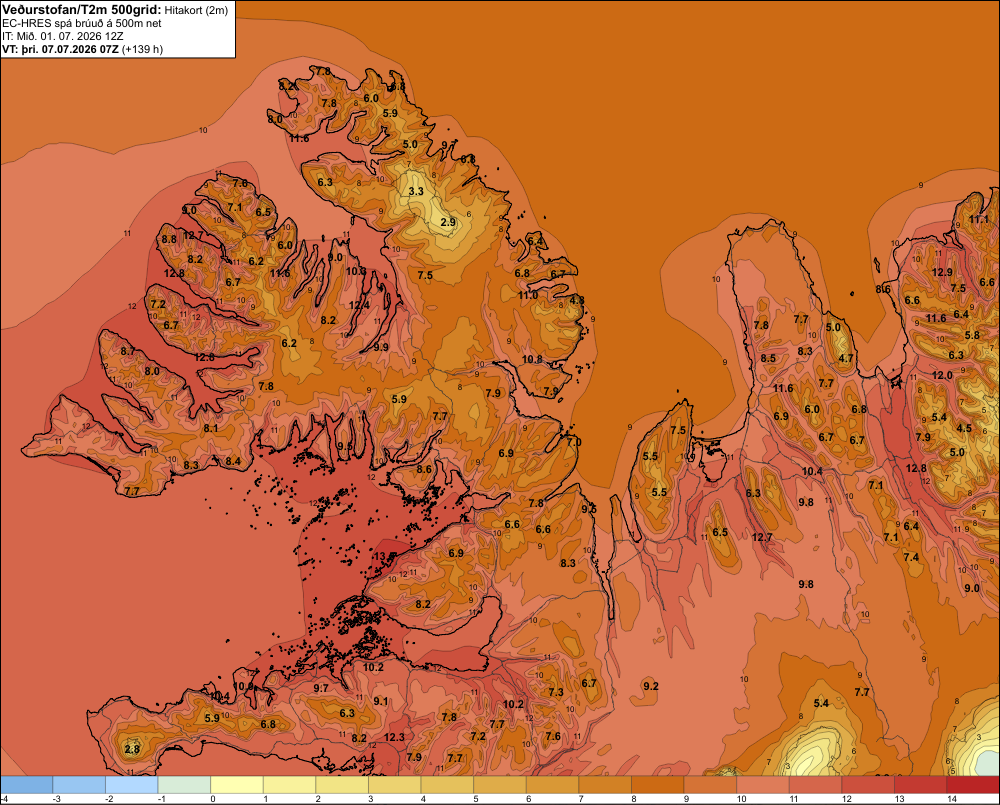Select the dark red 13 to 14 legend swatch

[921, 785]
